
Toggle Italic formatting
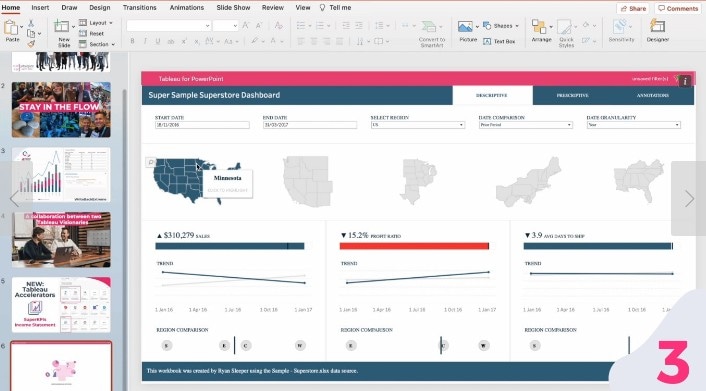tap(145, 41)
